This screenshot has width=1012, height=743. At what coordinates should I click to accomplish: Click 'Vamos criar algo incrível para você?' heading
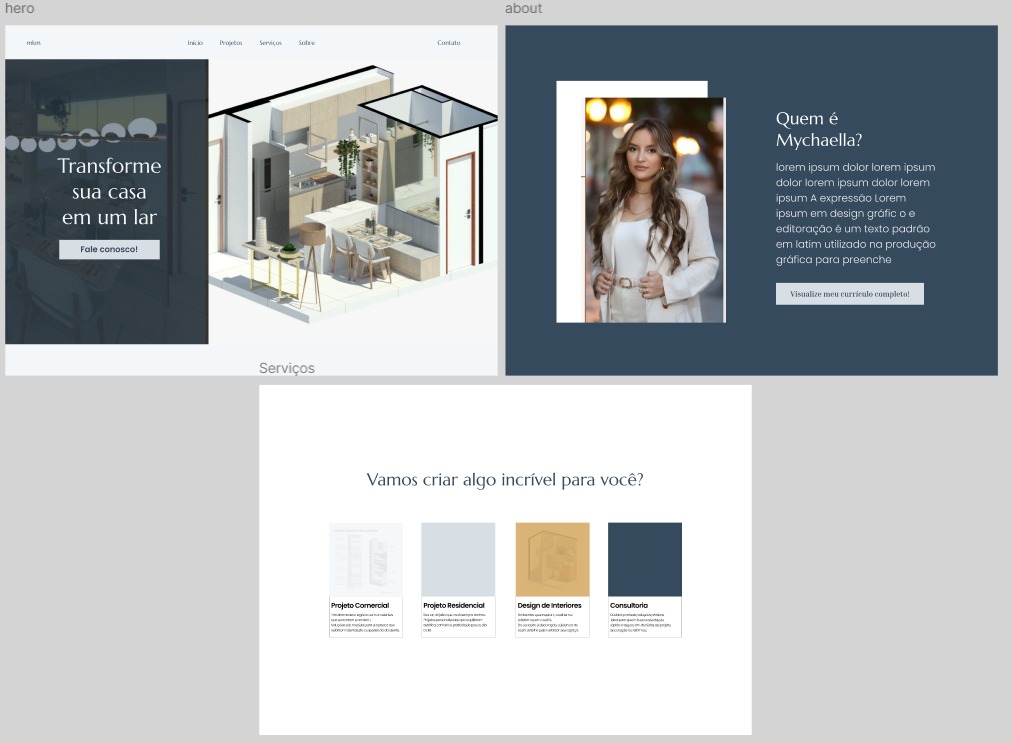(504, 480)
